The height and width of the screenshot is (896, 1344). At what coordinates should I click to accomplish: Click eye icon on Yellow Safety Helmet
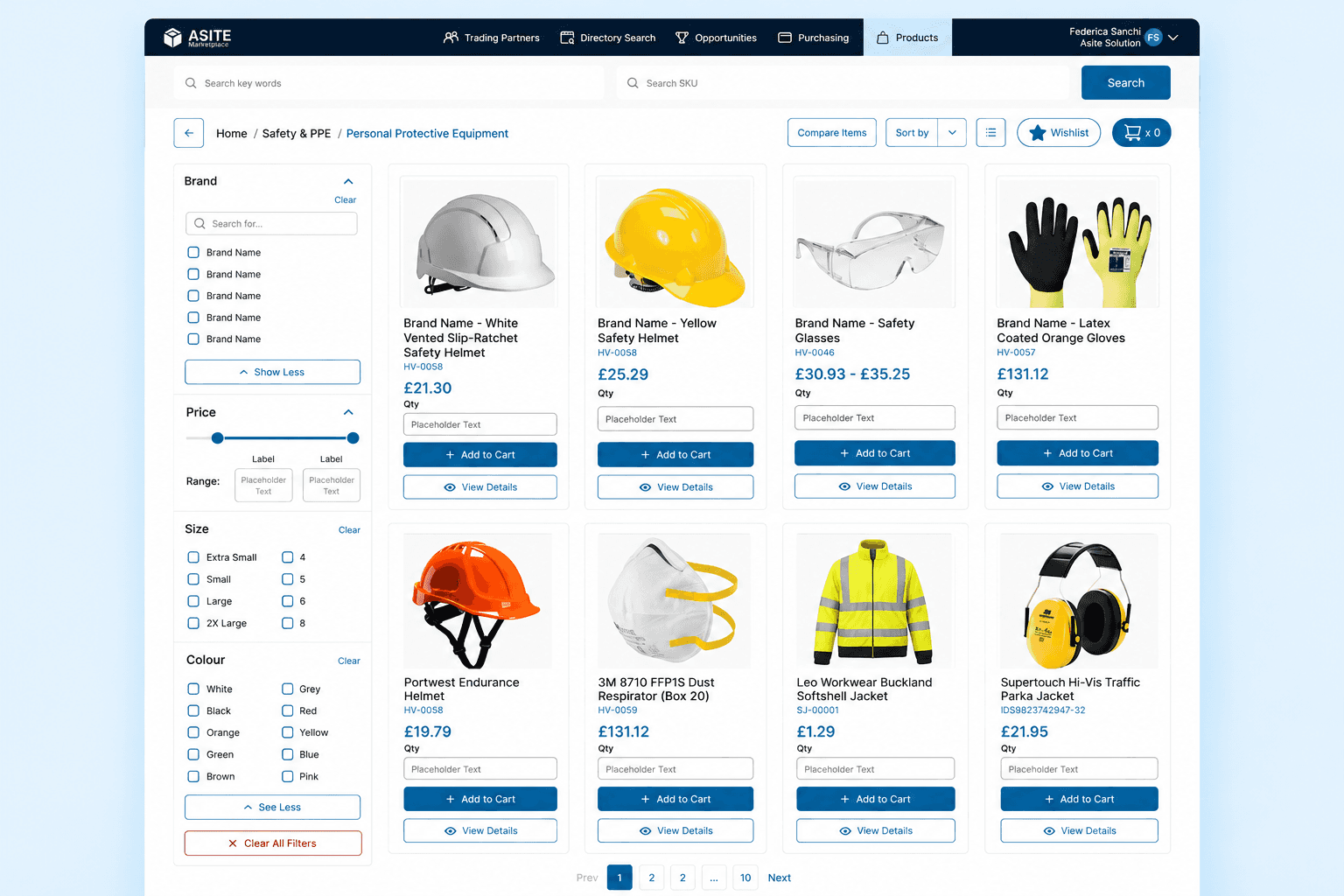645,487
